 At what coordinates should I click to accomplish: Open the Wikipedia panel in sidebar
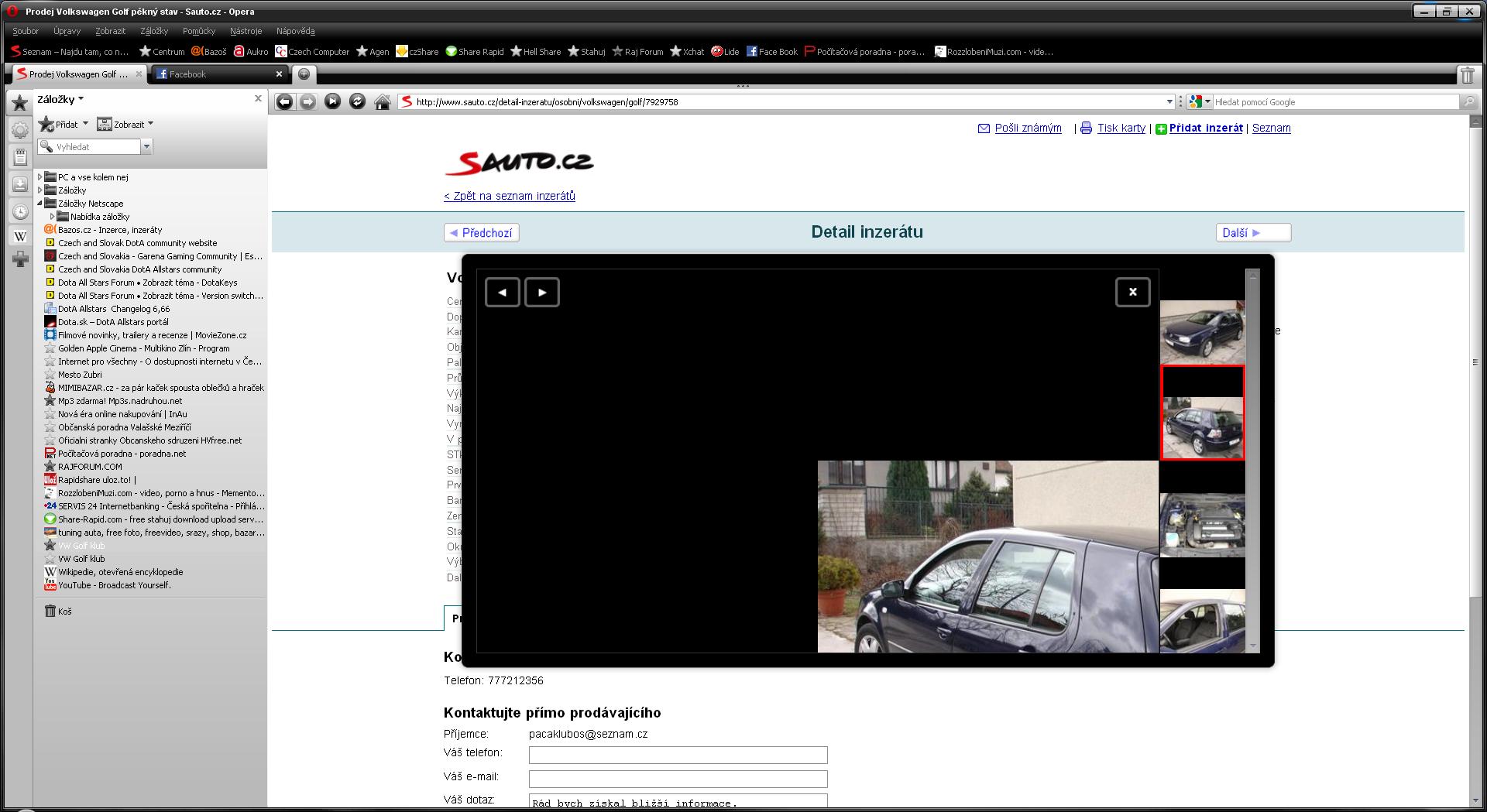pos(20,237)
